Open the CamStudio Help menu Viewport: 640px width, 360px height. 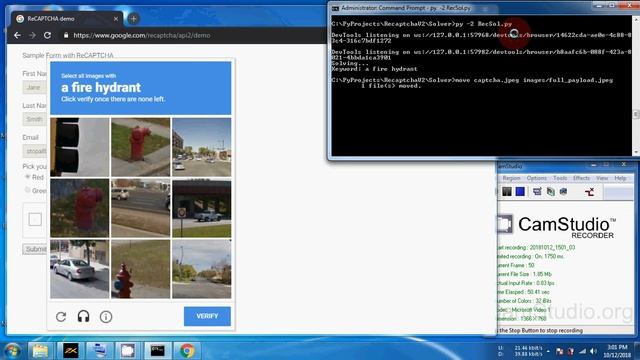click(x=620, y=178)
